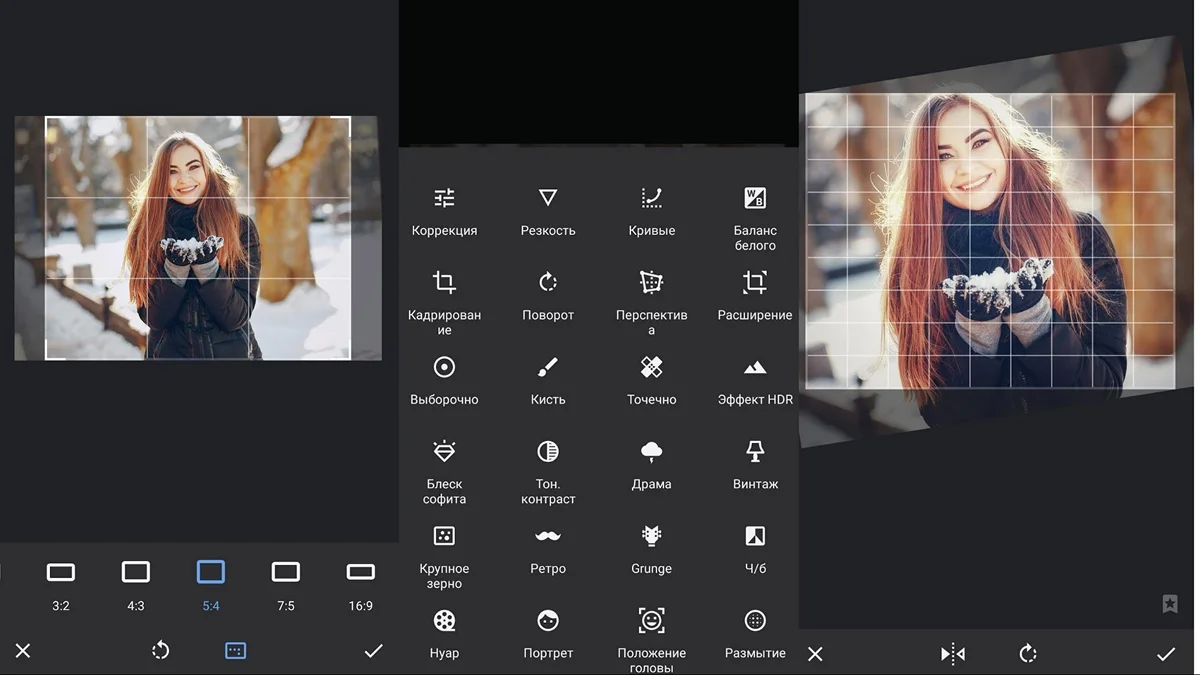Select the Резкость sharpening tool
This screenshot has height=675, width=1200.
tap(548, 211)
